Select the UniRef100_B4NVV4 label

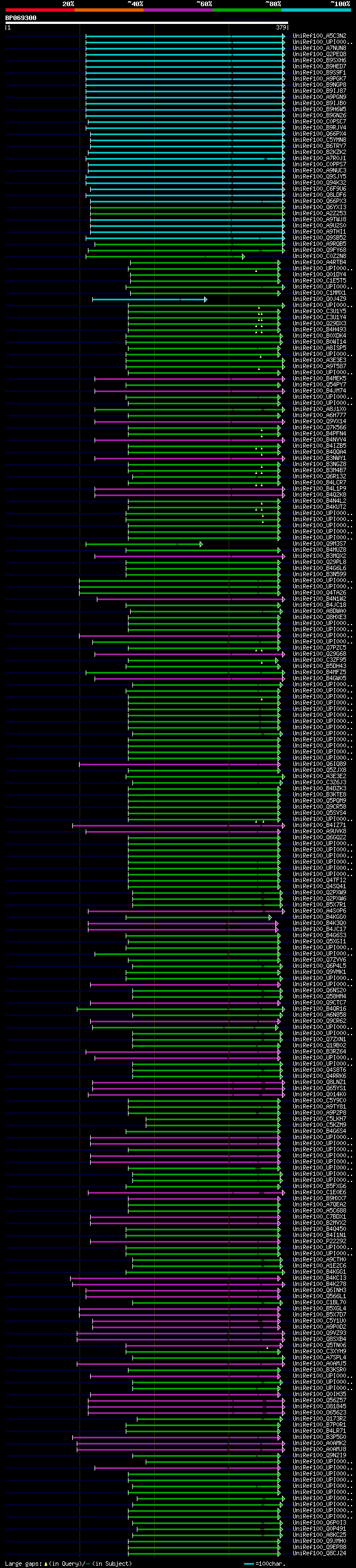click(319, 439)
